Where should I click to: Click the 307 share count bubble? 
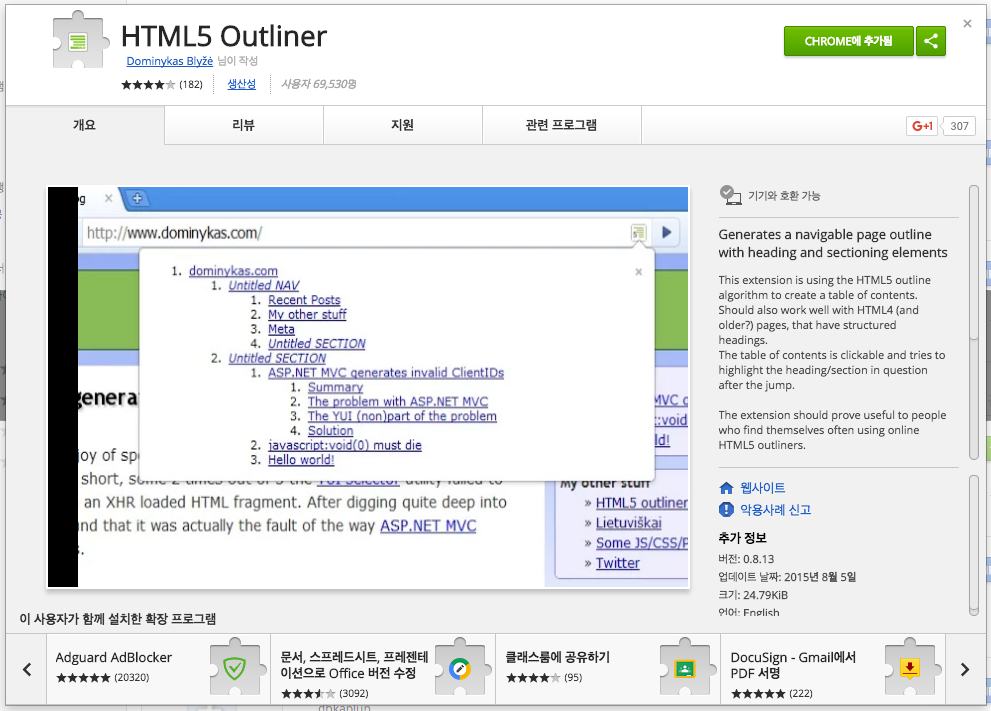(959, 126)
